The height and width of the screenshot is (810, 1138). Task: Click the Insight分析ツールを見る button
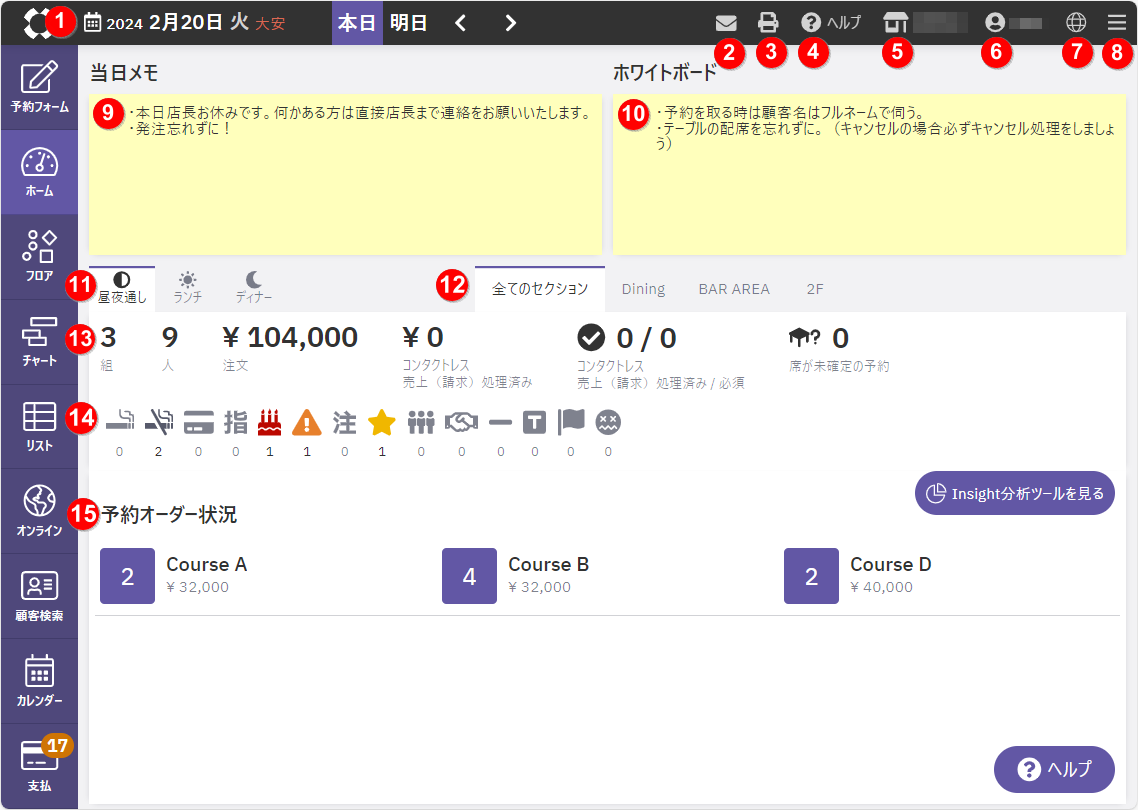1014,493
